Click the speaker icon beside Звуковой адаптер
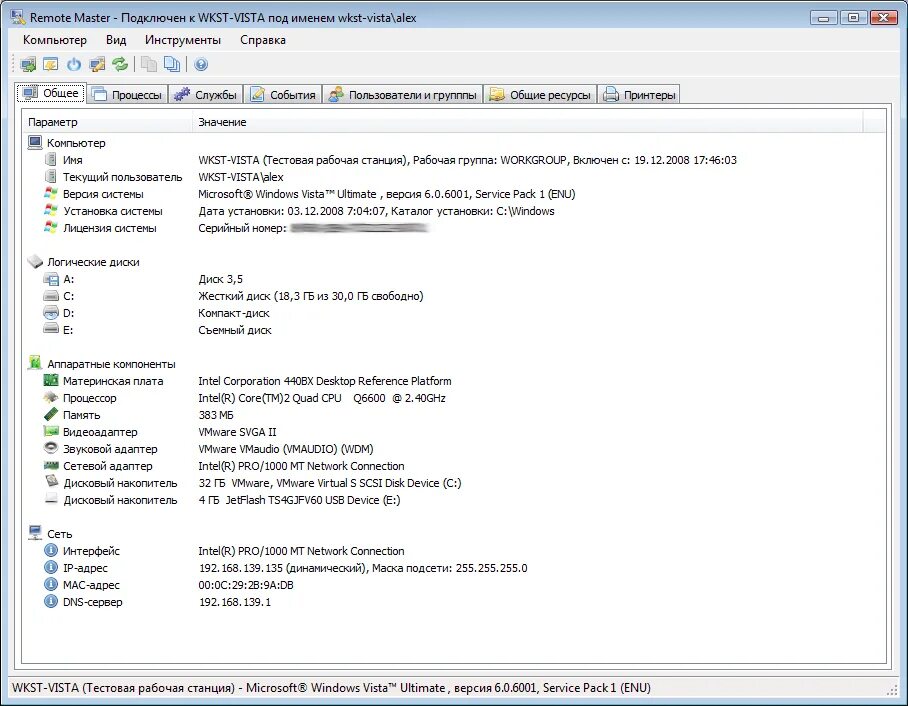908x706 pixels. point(51,448)
